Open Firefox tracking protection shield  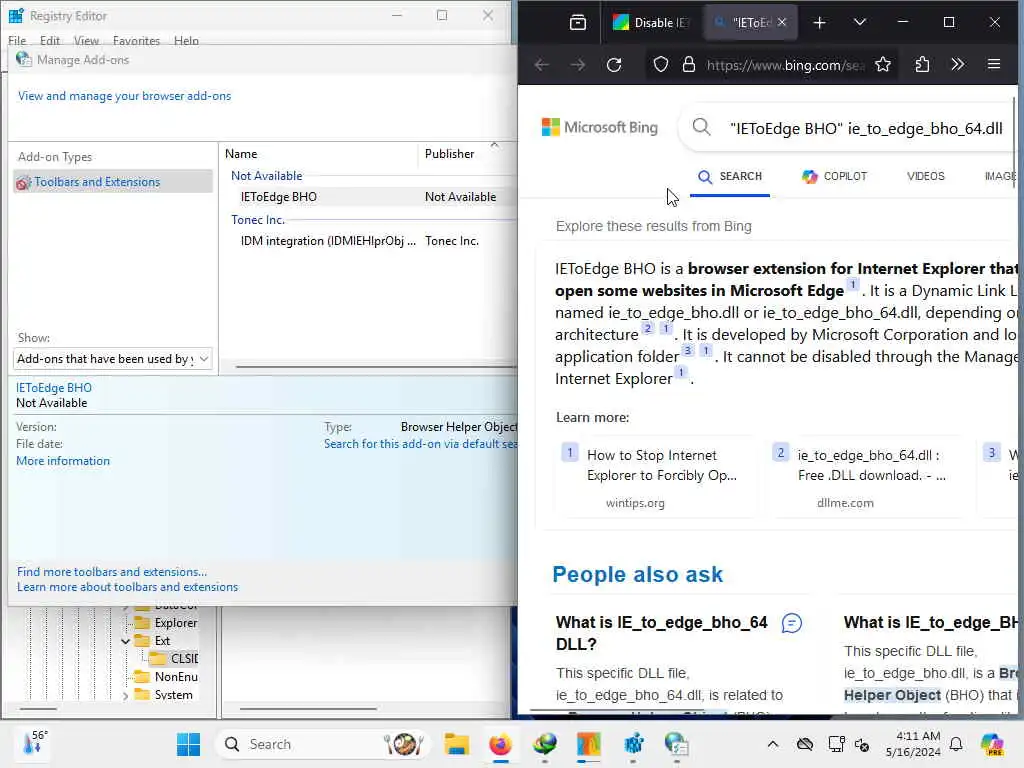point(661,65)
